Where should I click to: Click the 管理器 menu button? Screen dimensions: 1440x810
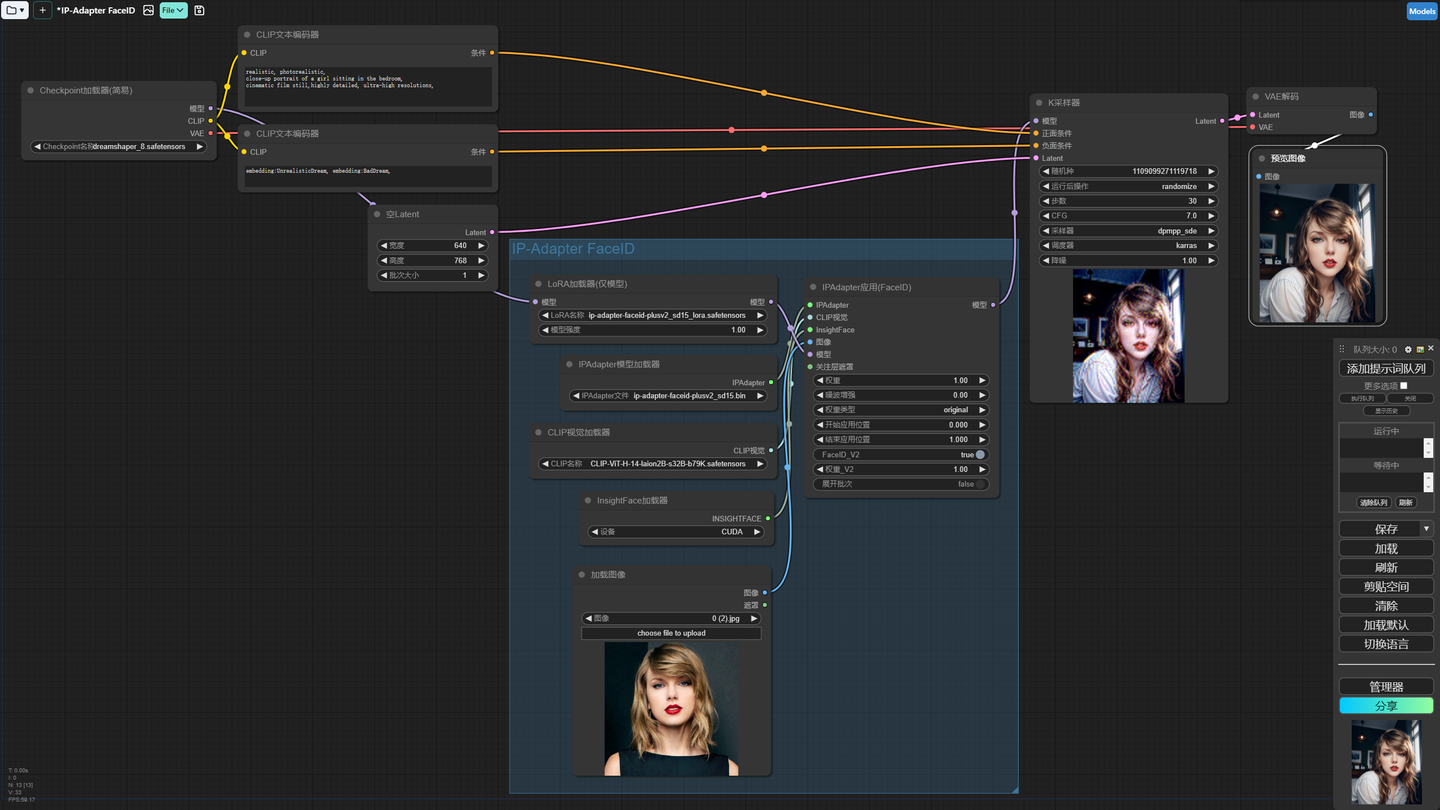coord(1385,687)
